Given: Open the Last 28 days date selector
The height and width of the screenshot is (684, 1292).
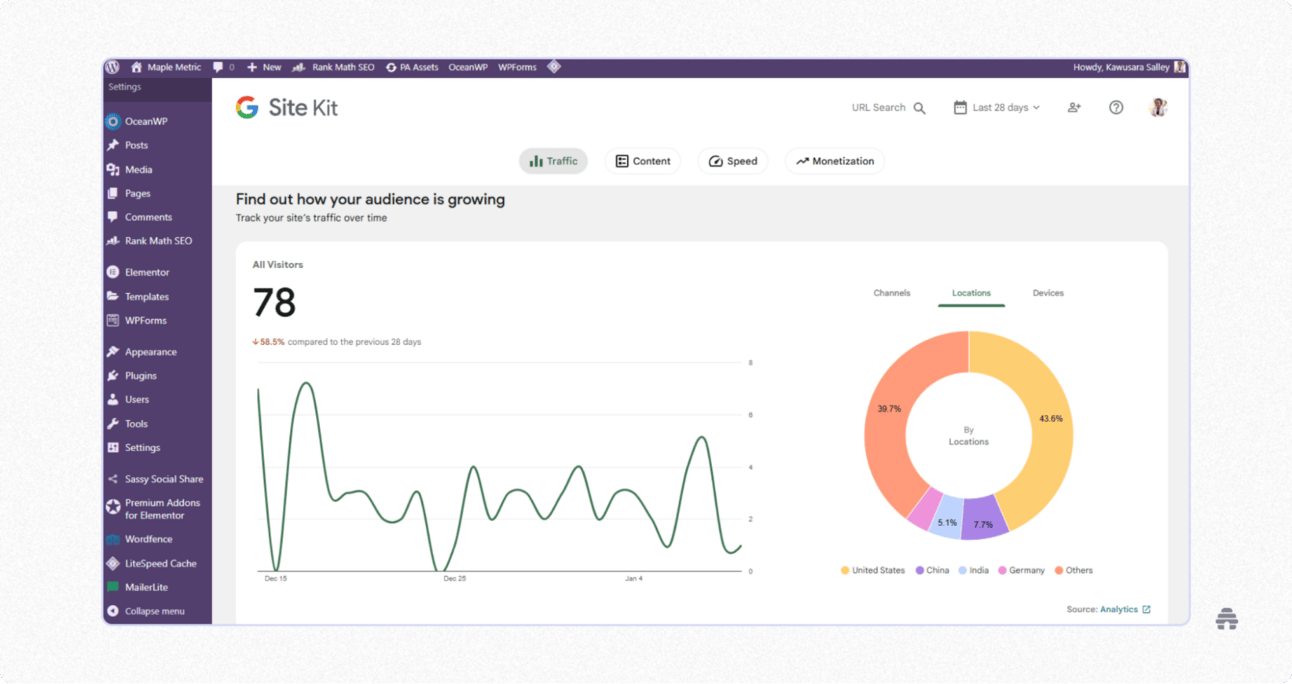Looking at the screenshot, I should point(996,107).
